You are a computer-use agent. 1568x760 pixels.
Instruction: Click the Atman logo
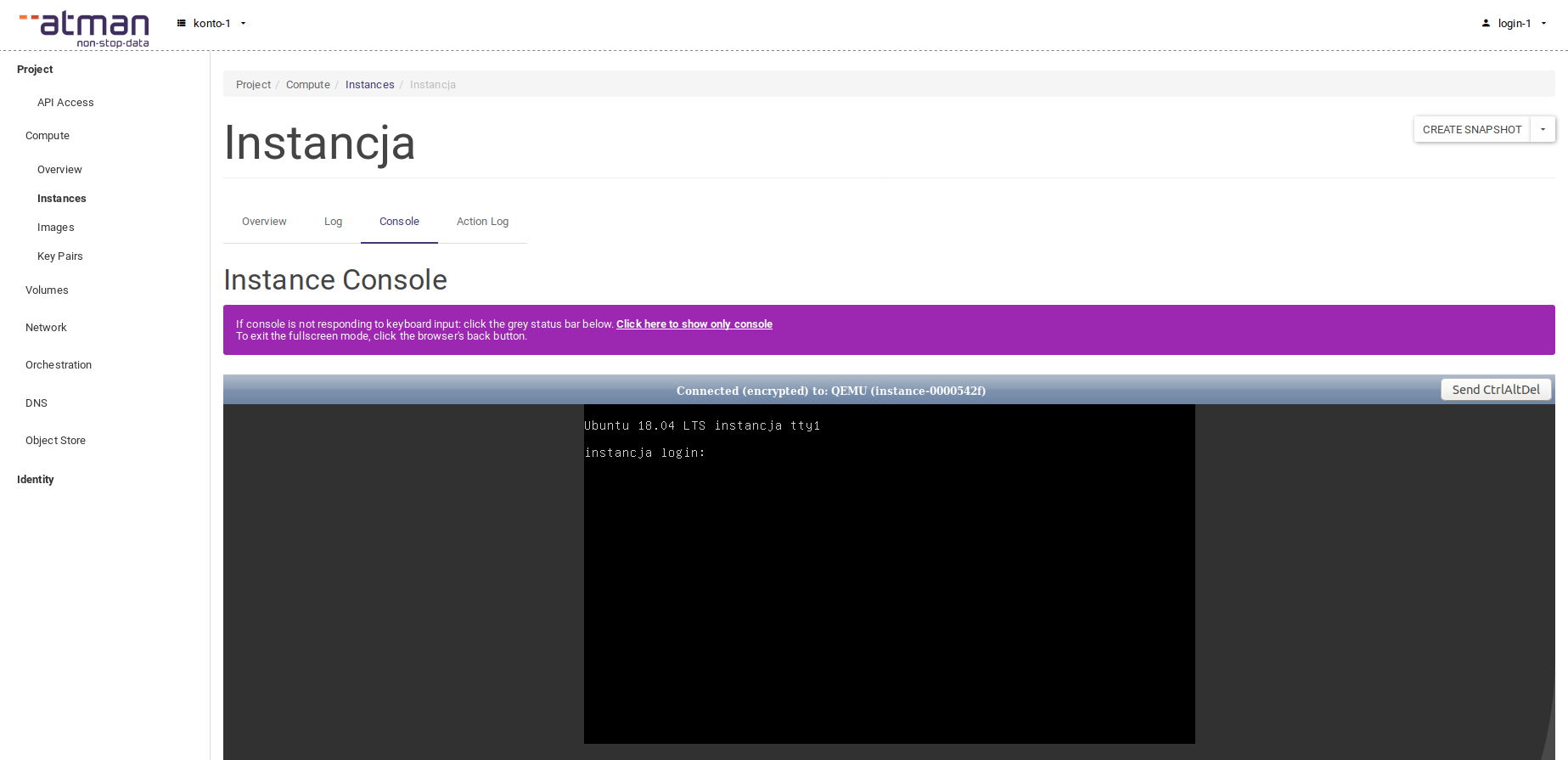pos(85,28)
